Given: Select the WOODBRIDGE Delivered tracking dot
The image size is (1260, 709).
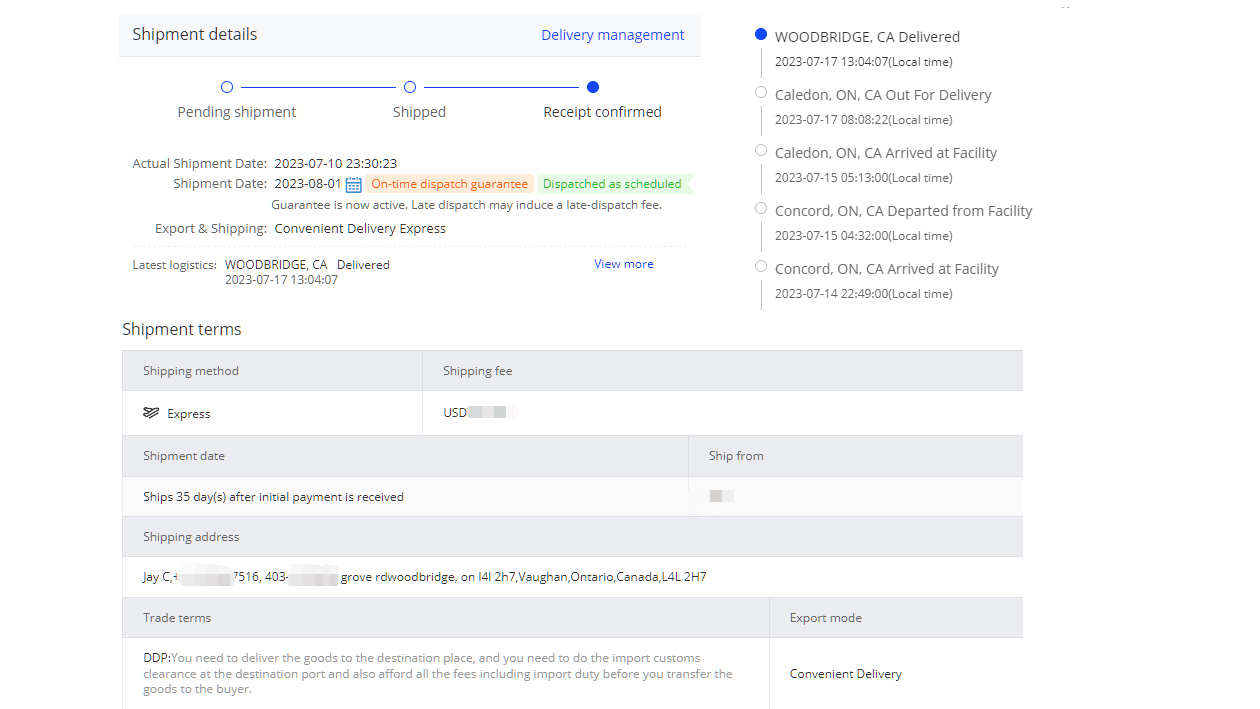Looking at the screenshot, I should tap(761, 34).
